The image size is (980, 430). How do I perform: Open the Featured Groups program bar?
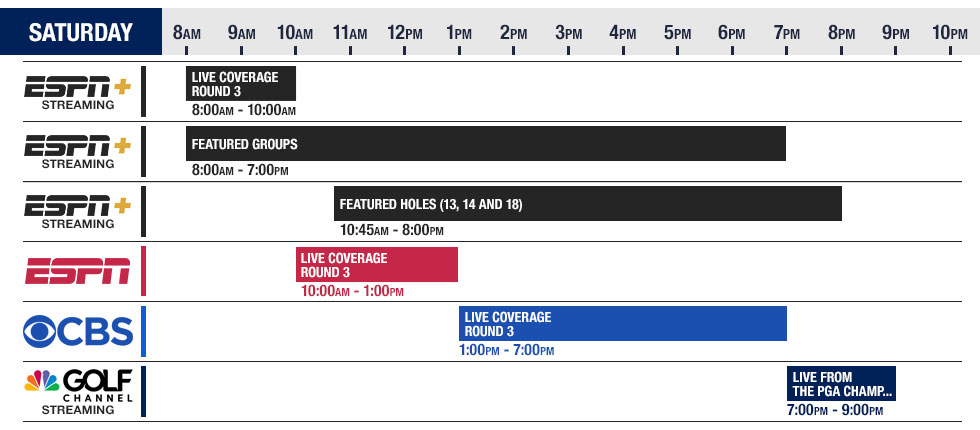(485, 144)
